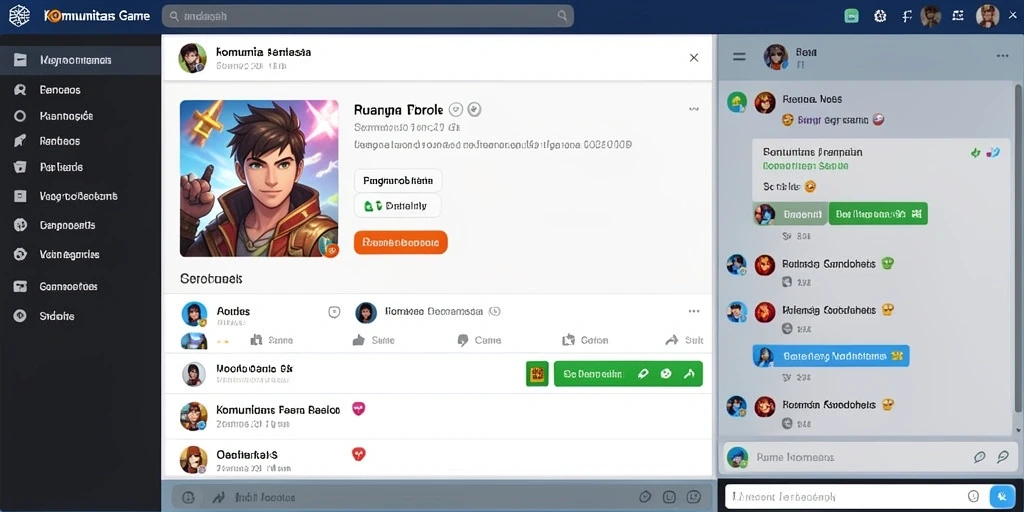Screen dimensions: 1024x512
Task: Click the green button in 'Moorio' row
Action: pyautogui.click(x=628, y=374)
